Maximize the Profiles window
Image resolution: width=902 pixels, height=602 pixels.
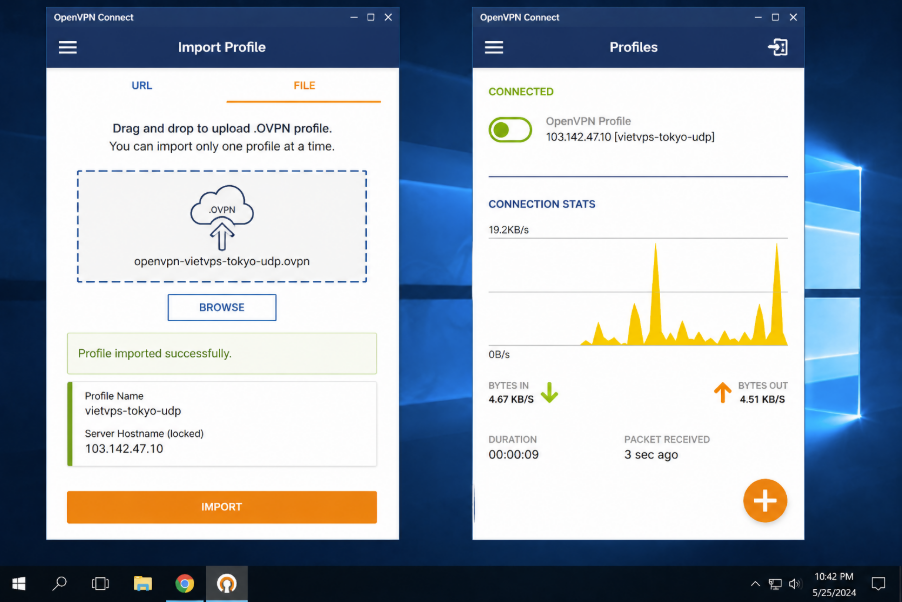click(x=775, y=17)
